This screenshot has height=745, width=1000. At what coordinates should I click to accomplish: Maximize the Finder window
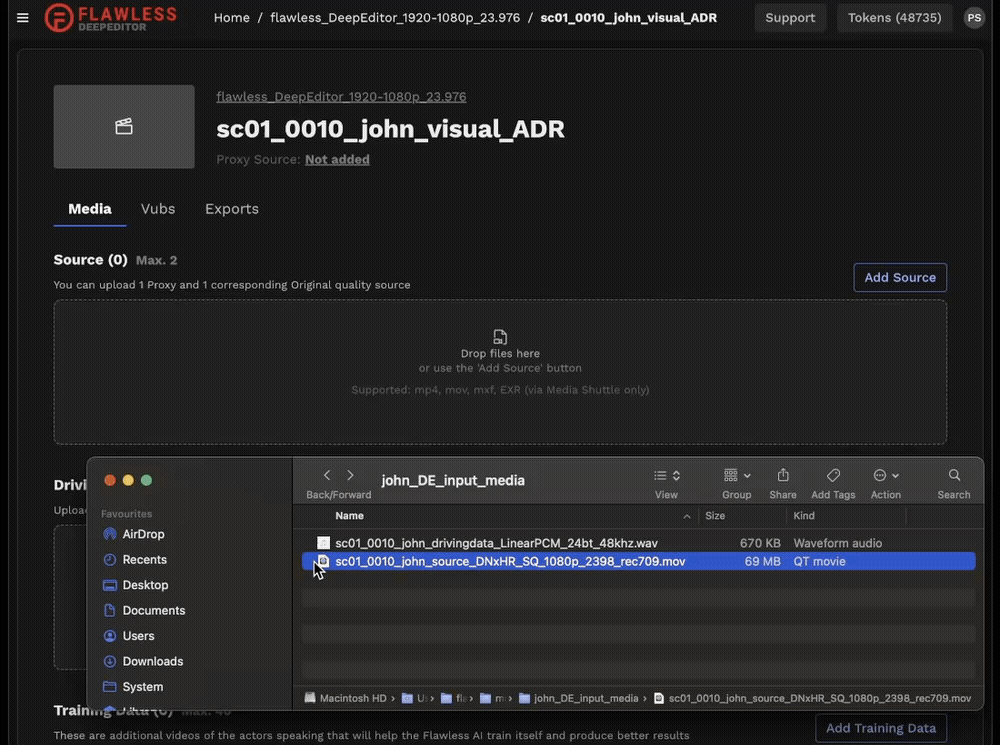click(x=147, y=480)
